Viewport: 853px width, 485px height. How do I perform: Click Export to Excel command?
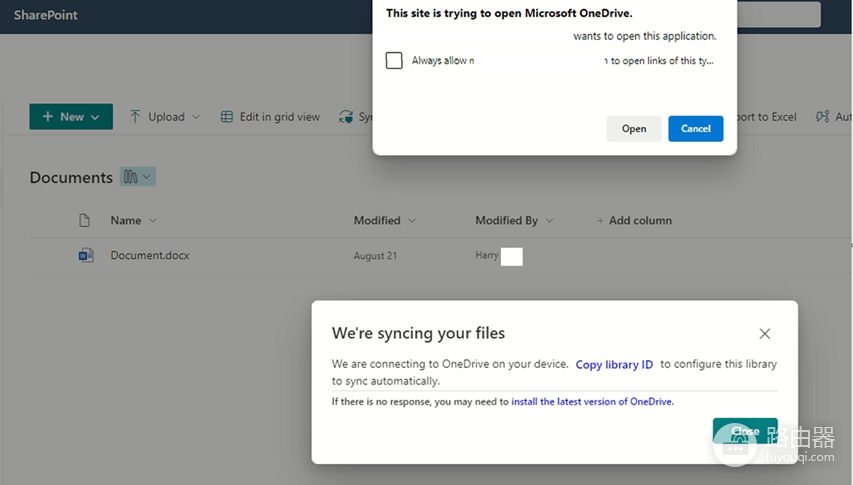(x=766, y=117)
